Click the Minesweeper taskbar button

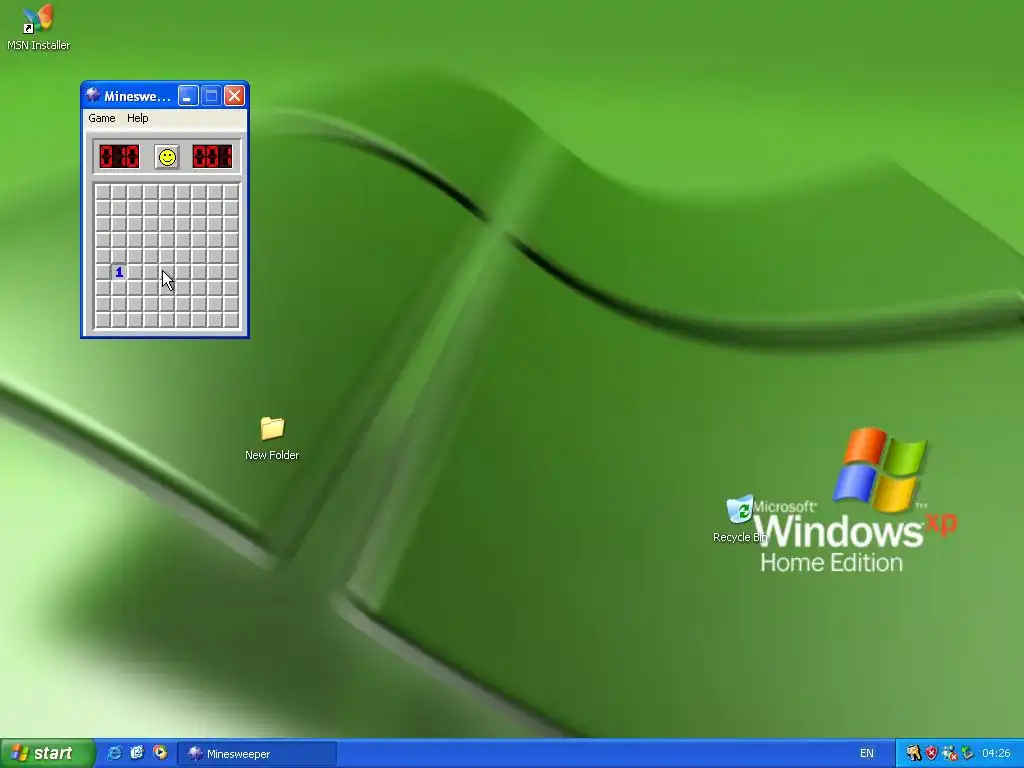tap(257, 754)
